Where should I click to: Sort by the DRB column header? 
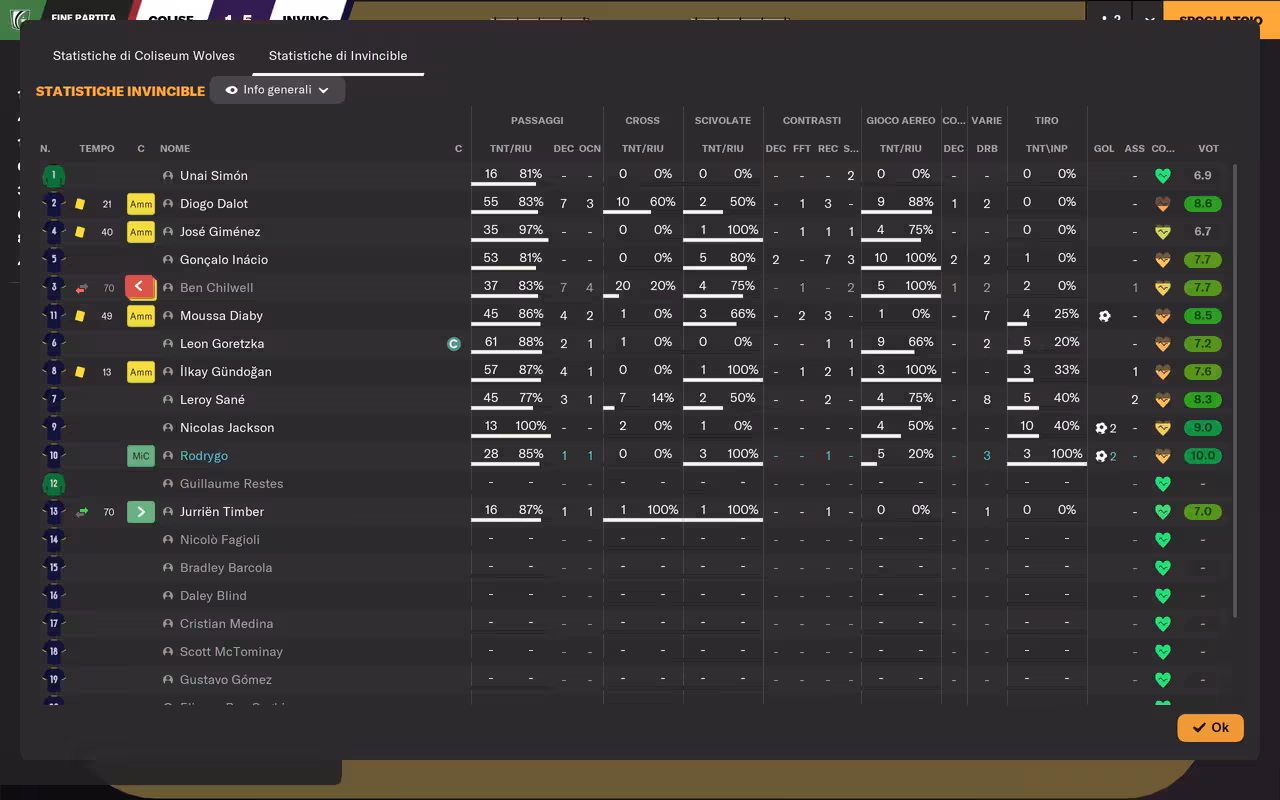(x=987, y=149)
